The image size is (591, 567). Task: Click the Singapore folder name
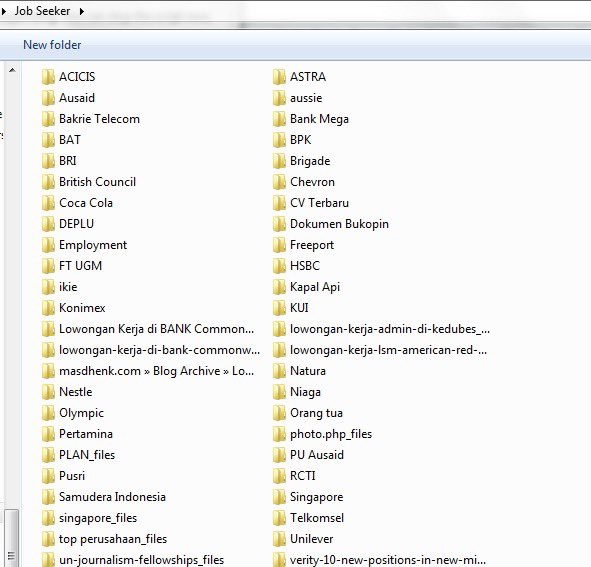(317, 497)
